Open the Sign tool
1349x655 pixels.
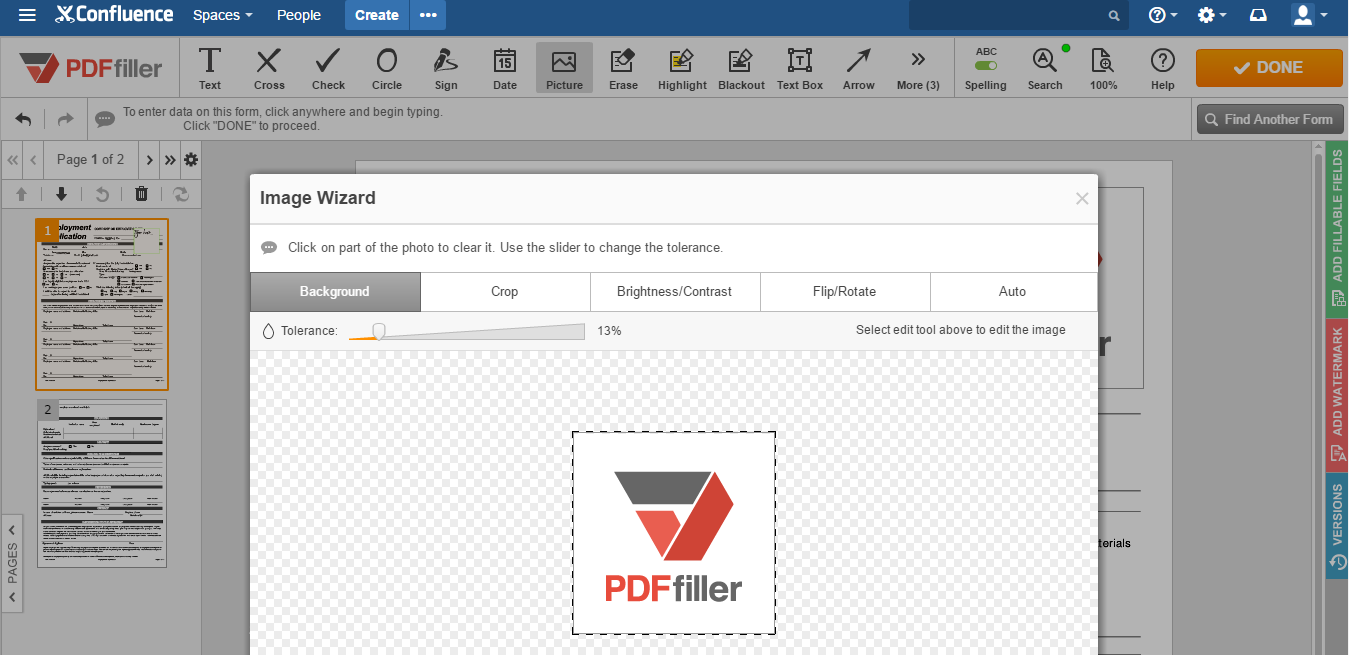coord(446,68)
